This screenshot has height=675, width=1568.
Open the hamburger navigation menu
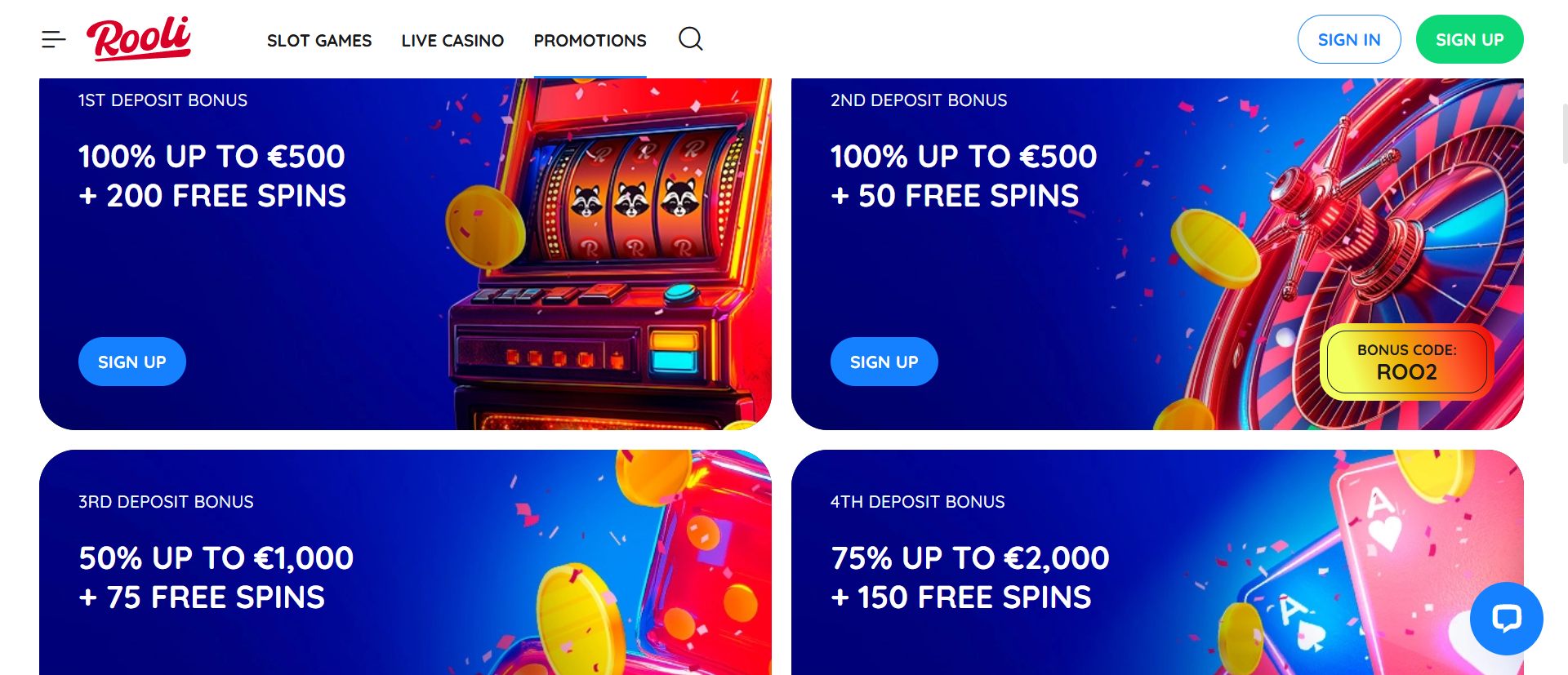[54, 38]
